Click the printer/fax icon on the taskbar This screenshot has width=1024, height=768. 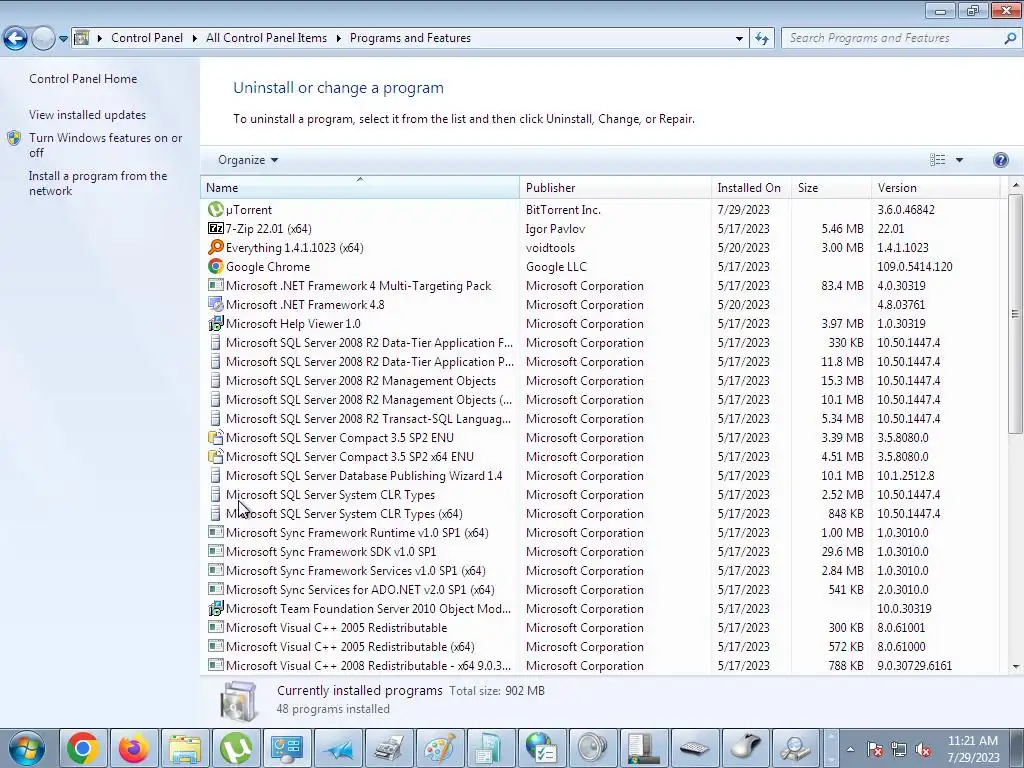[389, 748]
